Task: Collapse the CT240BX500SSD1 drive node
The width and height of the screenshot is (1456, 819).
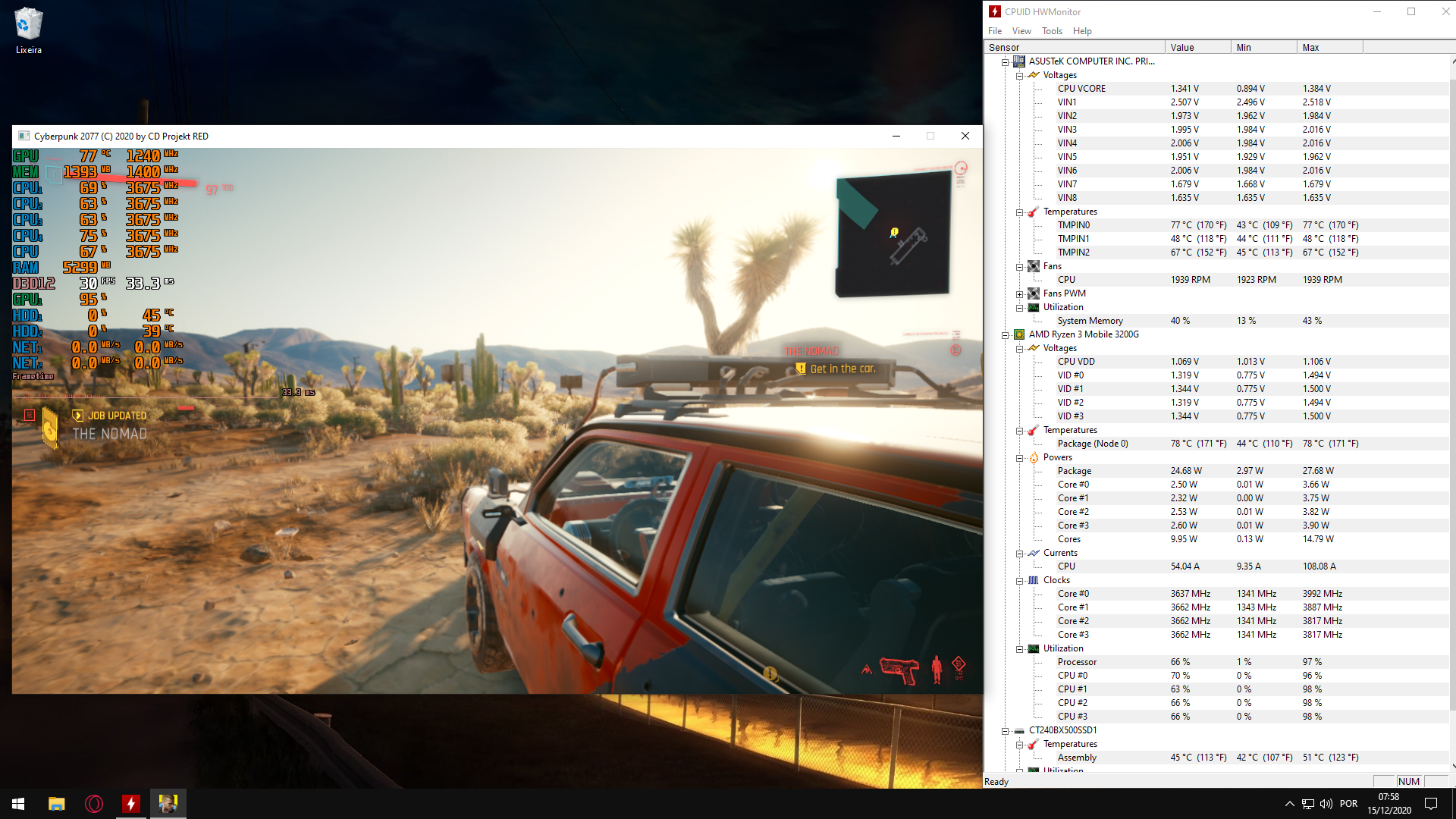Action: coord(1006,730)
